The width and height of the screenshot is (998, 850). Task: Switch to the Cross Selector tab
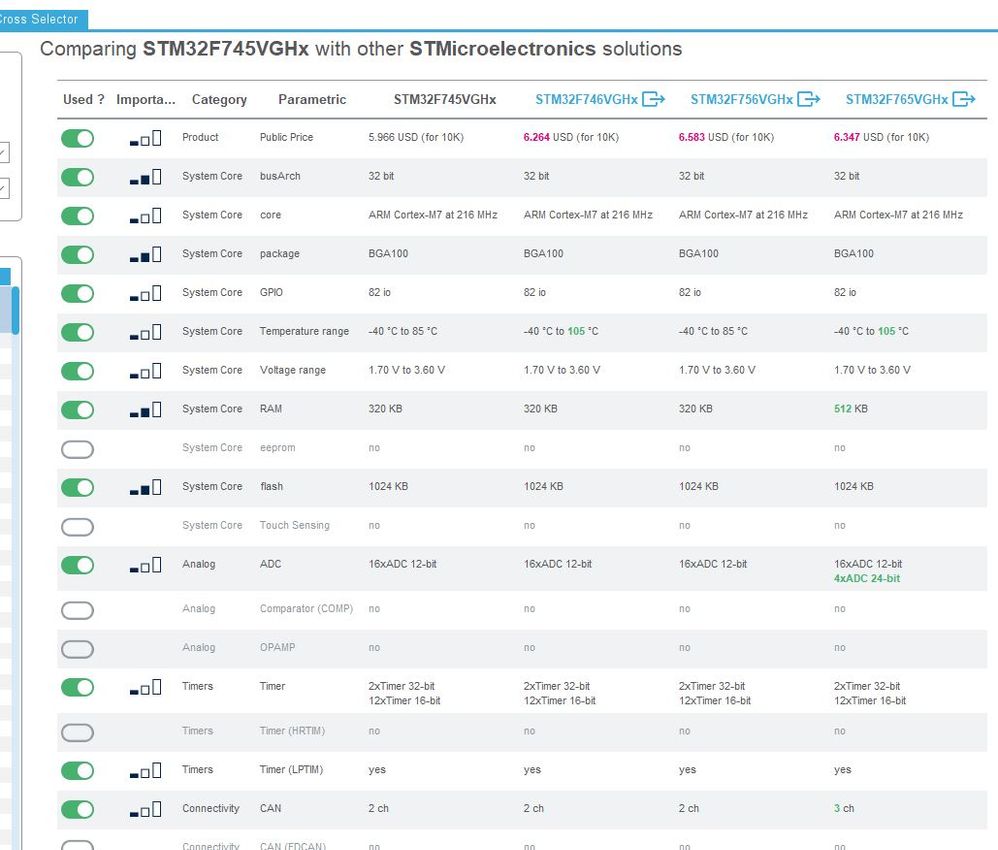(x=42, y=19)
